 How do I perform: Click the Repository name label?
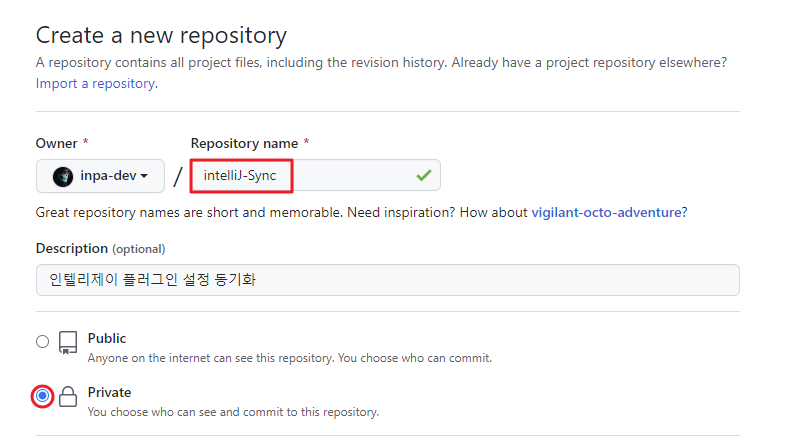pyautogui.click(x=244, y=144)
